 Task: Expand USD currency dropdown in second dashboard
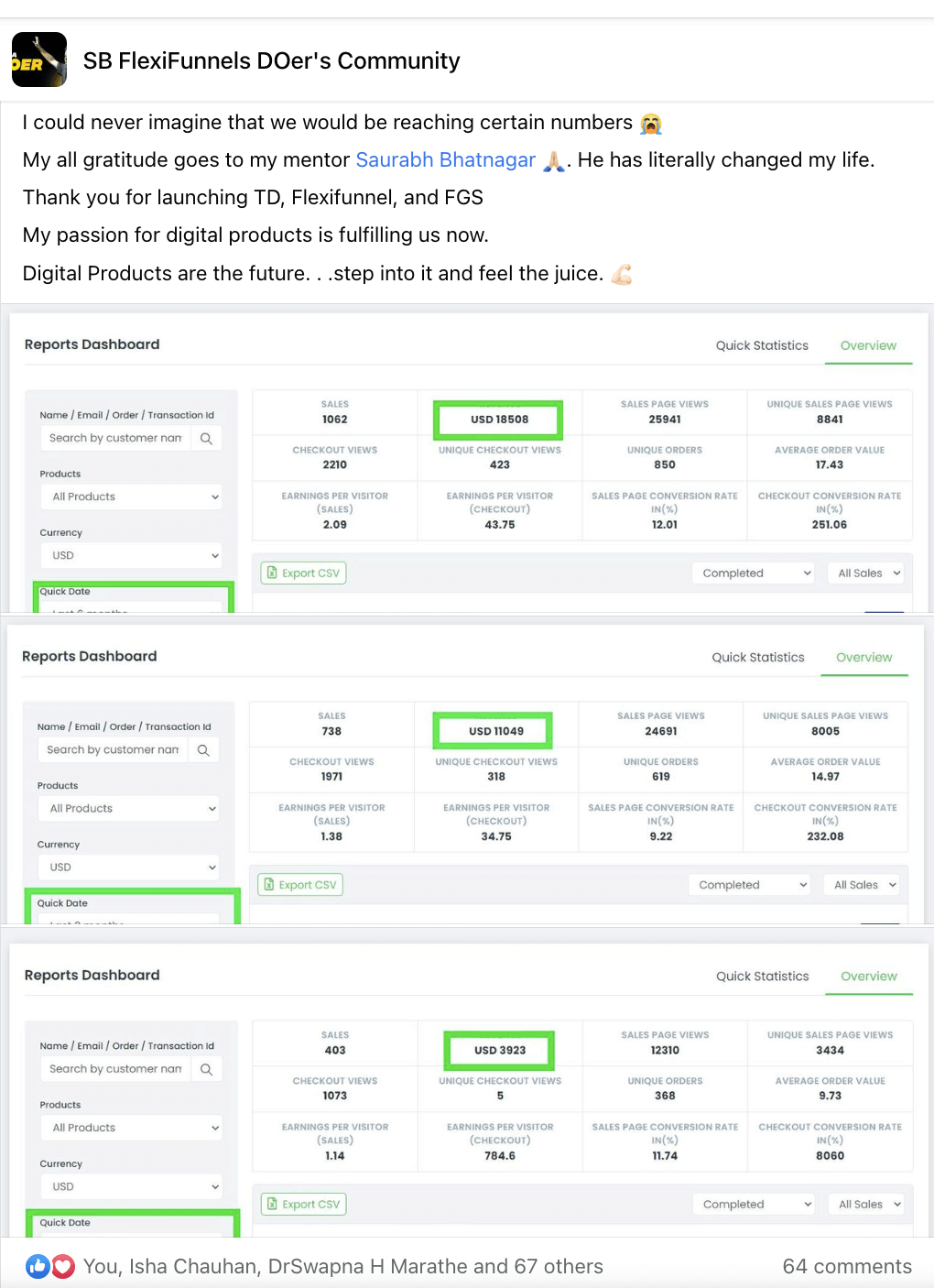pos(128,867)
